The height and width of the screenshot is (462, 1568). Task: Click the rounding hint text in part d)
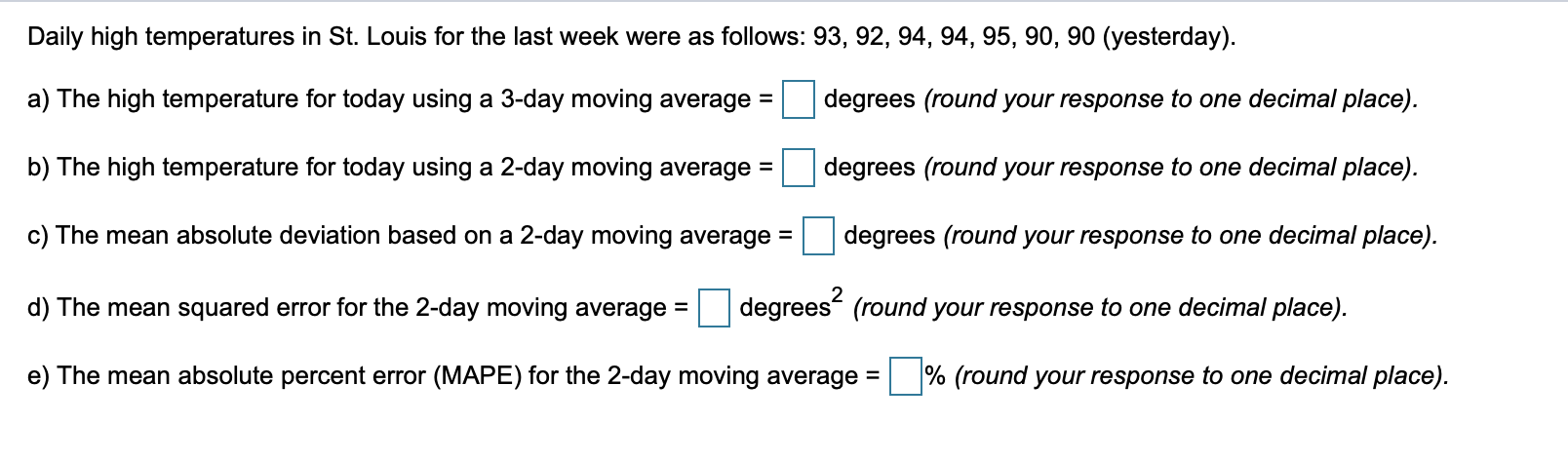[x=1101, y=309]
